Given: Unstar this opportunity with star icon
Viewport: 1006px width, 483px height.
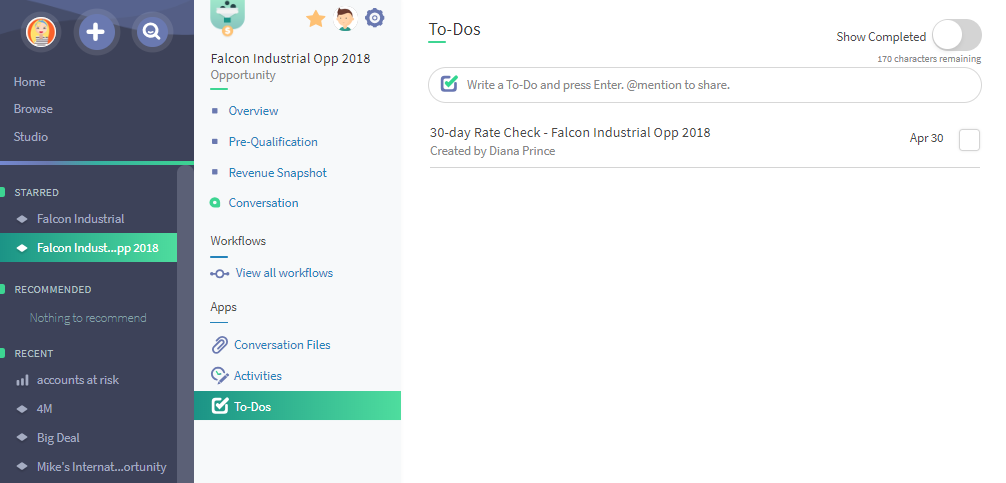Looking at the screenshot, I should pyautogui.click(x=316, y=19).
